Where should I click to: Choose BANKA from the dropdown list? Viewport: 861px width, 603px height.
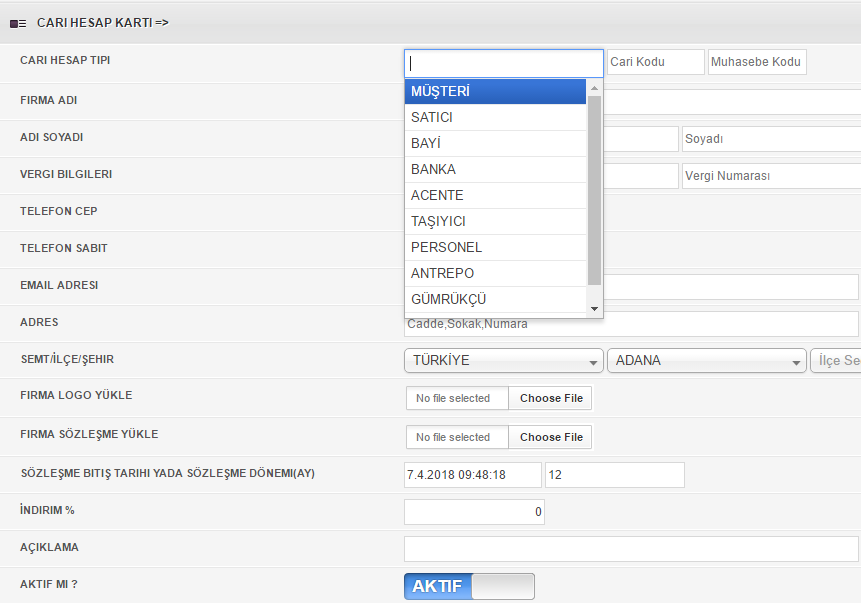tap(495, 169)
